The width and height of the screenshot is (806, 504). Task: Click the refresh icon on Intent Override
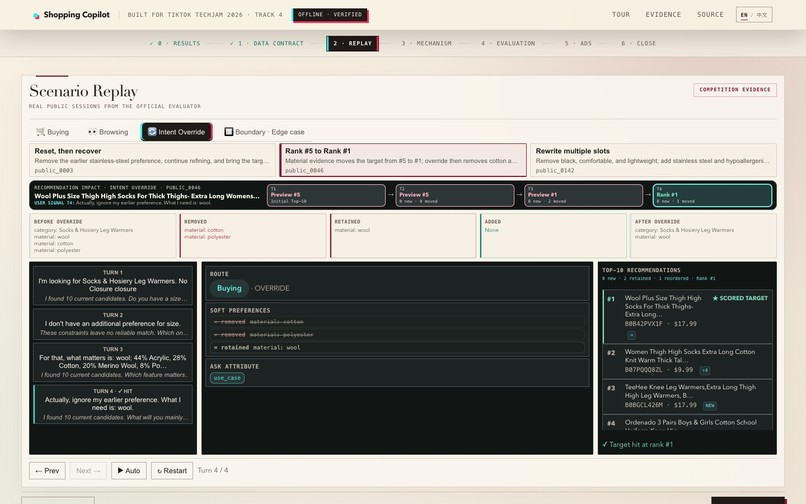click(152, 132)
